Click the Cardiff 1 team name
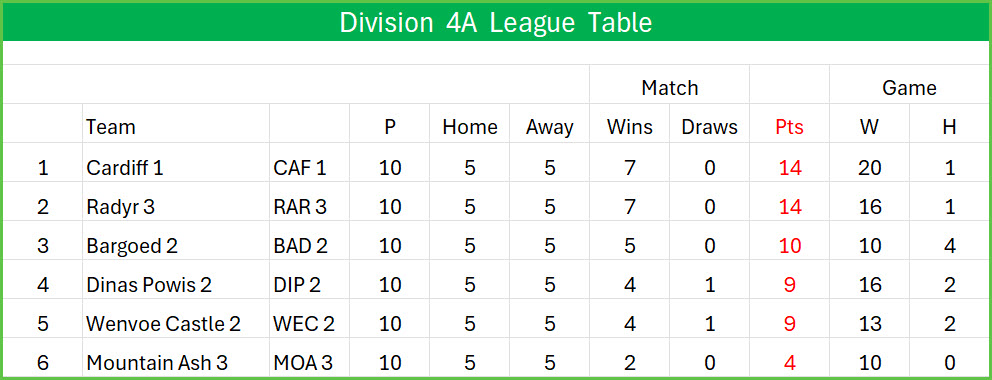The image size is (992, 380). (125, 168)
